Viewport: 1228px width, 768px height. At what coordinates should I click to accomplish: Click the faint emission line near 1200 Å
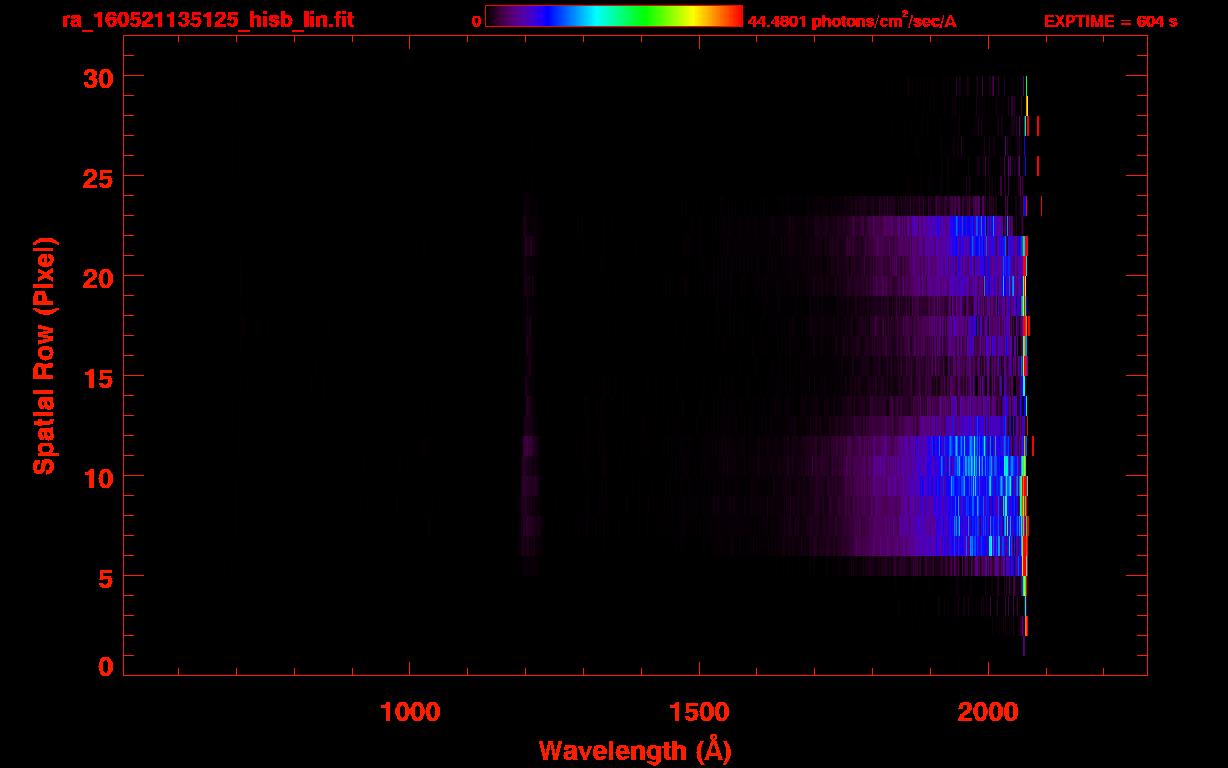(x=530, y=385)
